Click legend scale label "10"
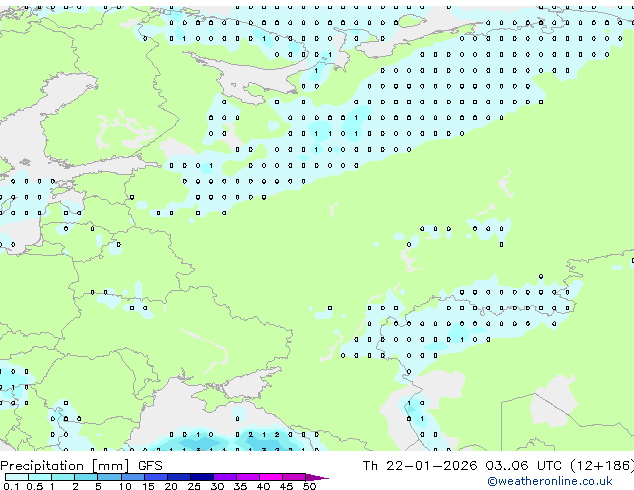Screen dimensions: 634x490 125,486
